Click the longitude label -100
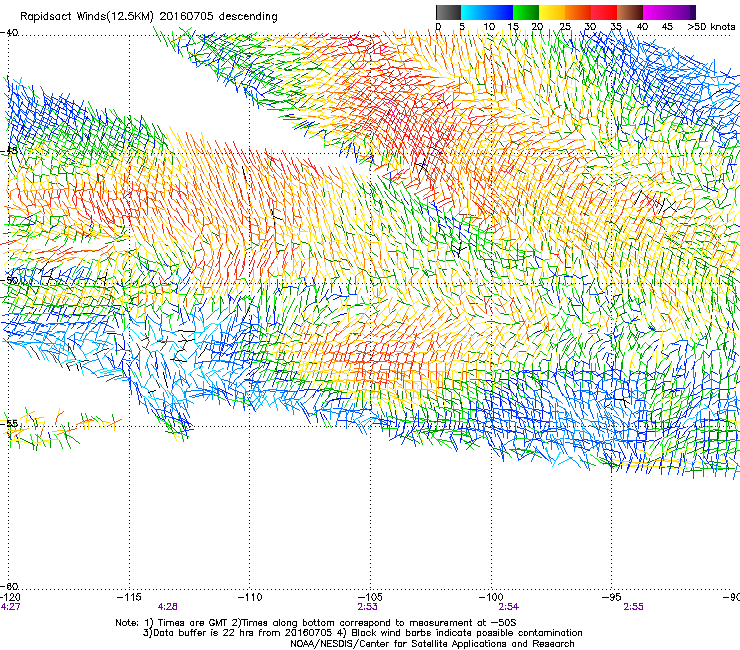This screenshot has height=650, width=740. coord(491,597)
